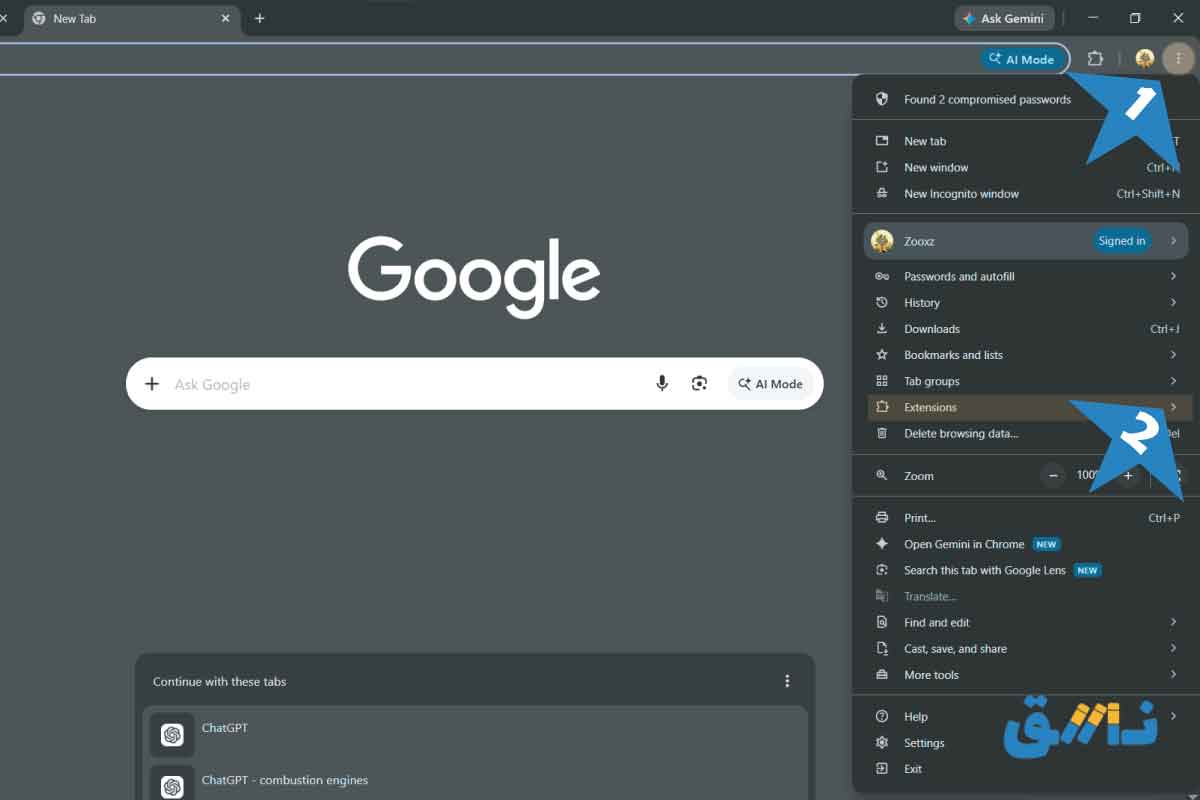Click the Google logo
This screenshot has width=1200, height=800.
[474, 277]
